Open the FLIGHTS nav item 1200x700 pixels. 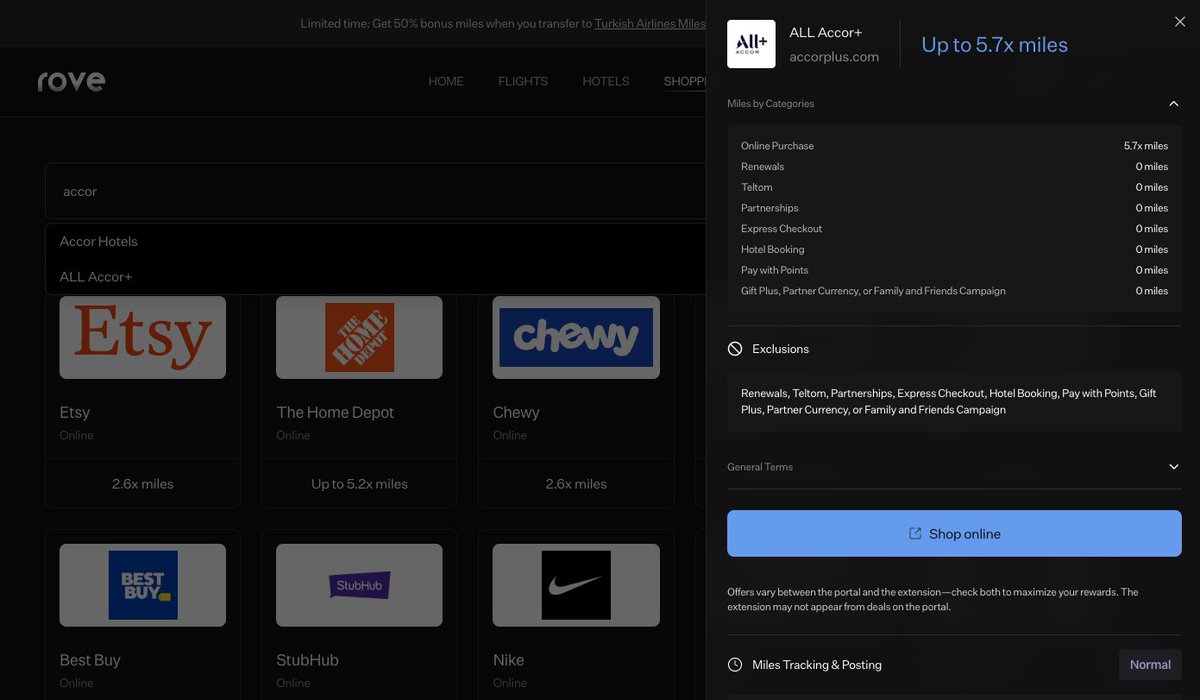click(523, 81)
